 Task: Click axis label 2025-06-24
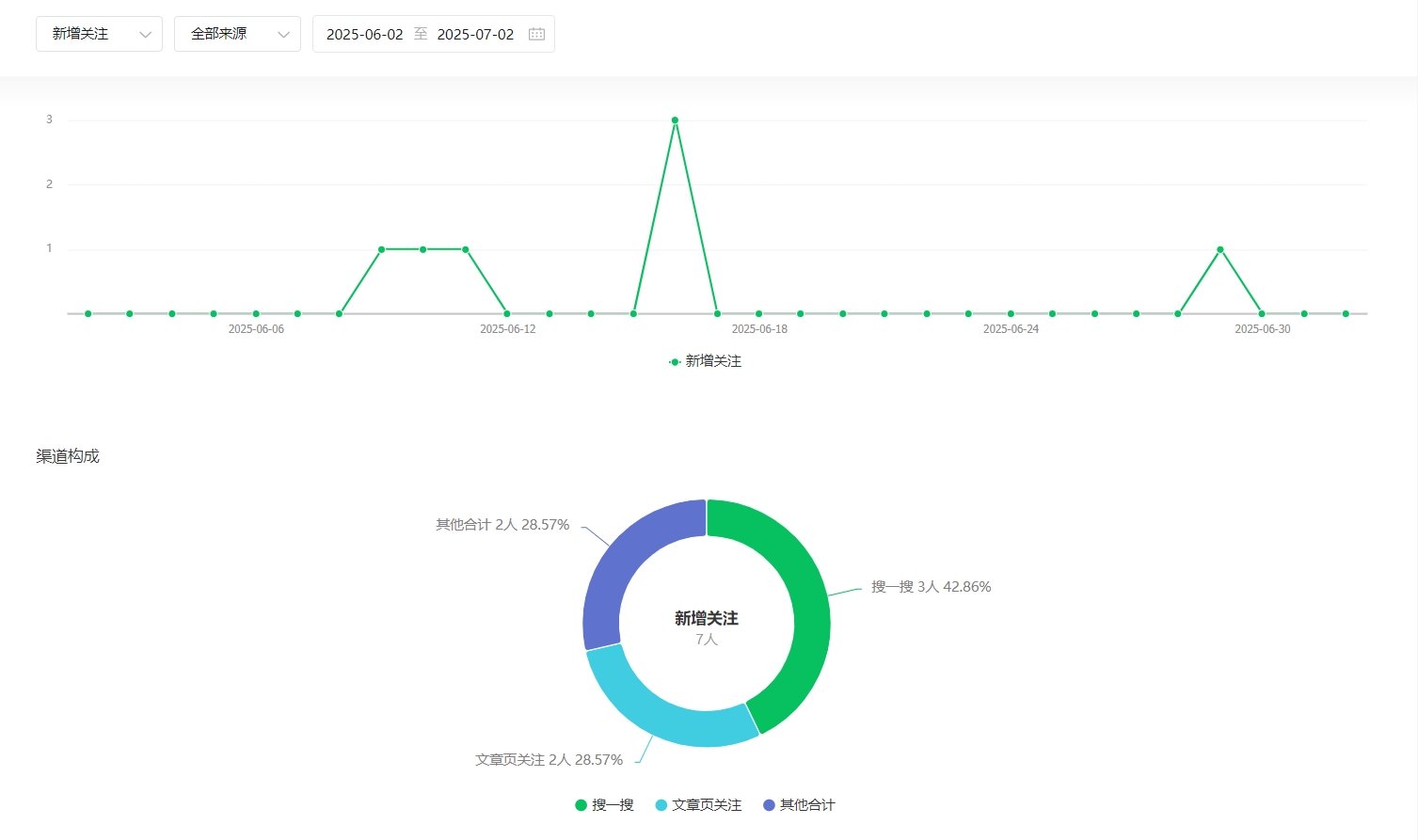(x=1012, y=329)
